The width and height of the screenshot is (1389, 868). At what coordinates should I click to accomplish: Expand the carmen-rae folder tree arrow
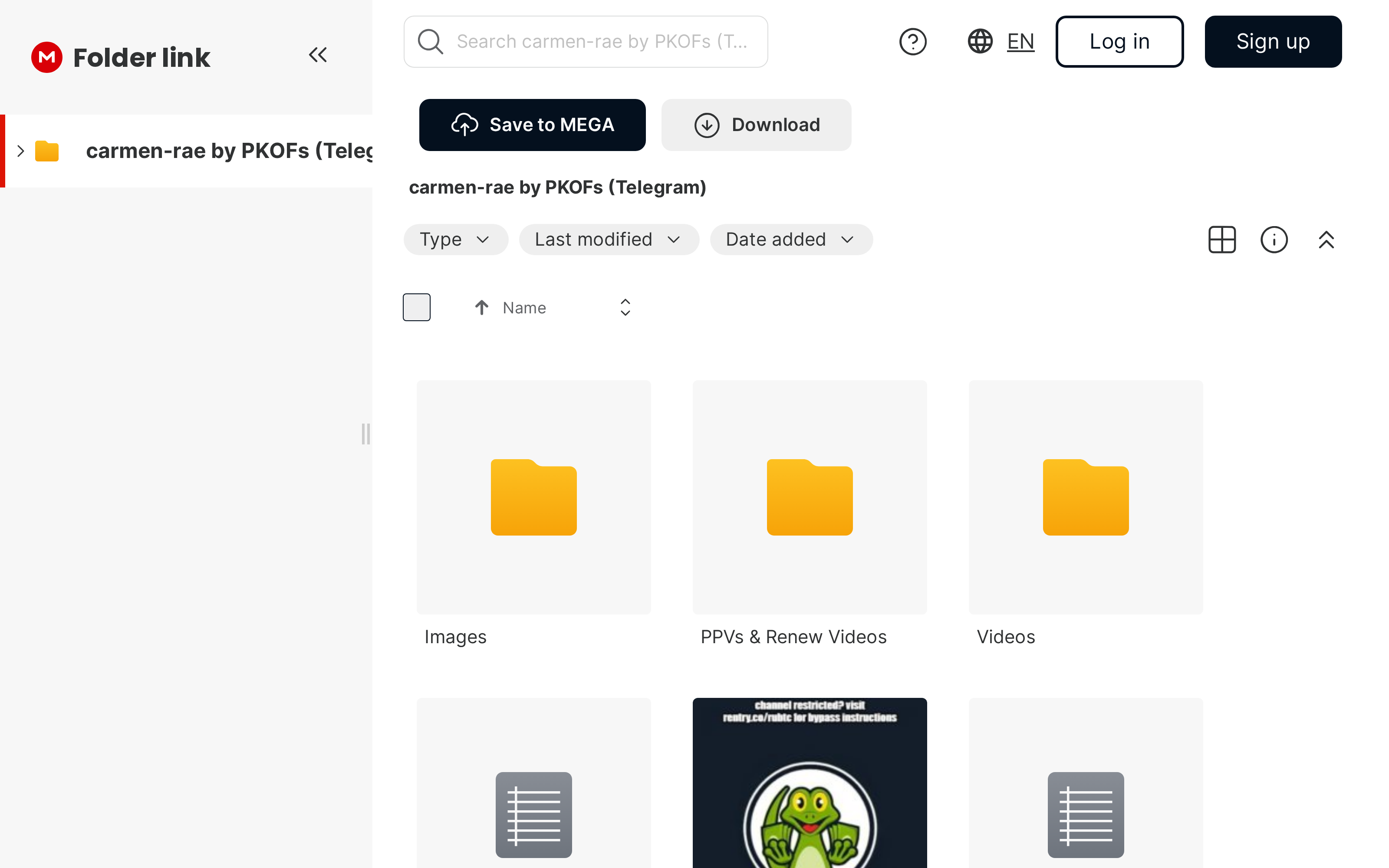coord(21,151)
